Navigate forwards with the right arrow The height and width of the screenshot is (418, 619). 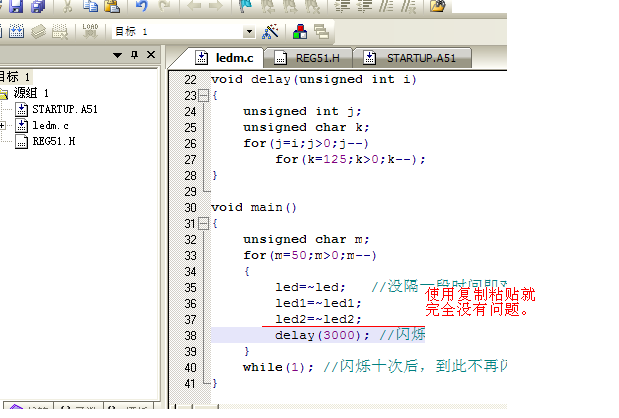click(216, 6)
